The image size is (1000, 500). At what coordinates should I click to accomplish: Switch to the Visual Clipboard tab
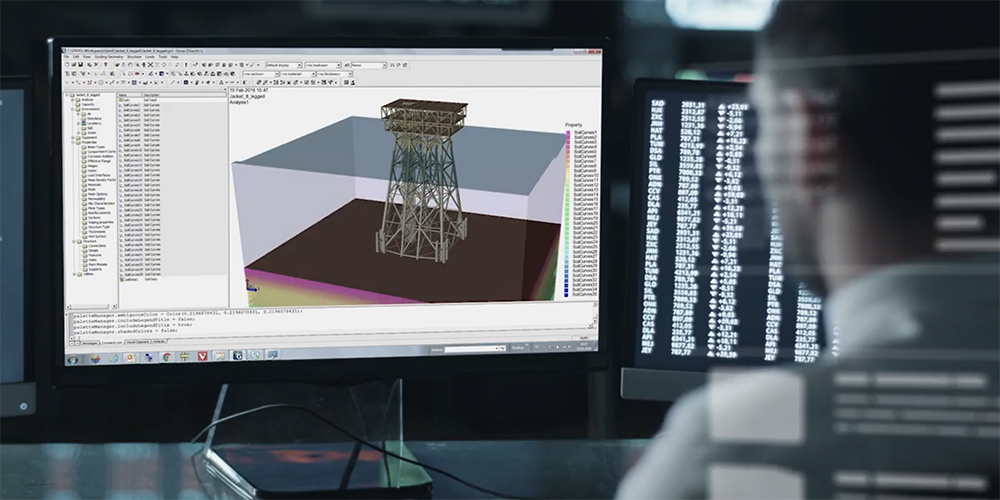coord(138,342)
